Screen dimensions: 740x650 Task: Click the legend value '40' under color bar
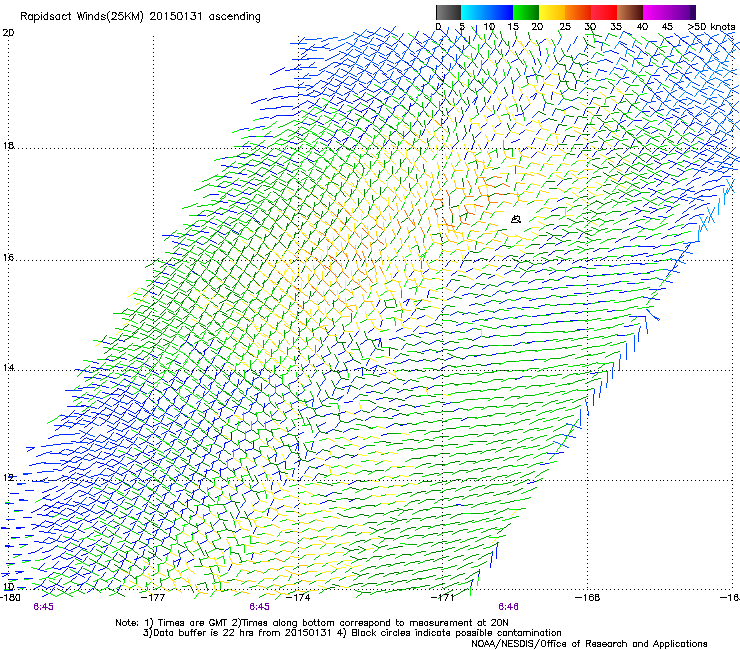642,27
